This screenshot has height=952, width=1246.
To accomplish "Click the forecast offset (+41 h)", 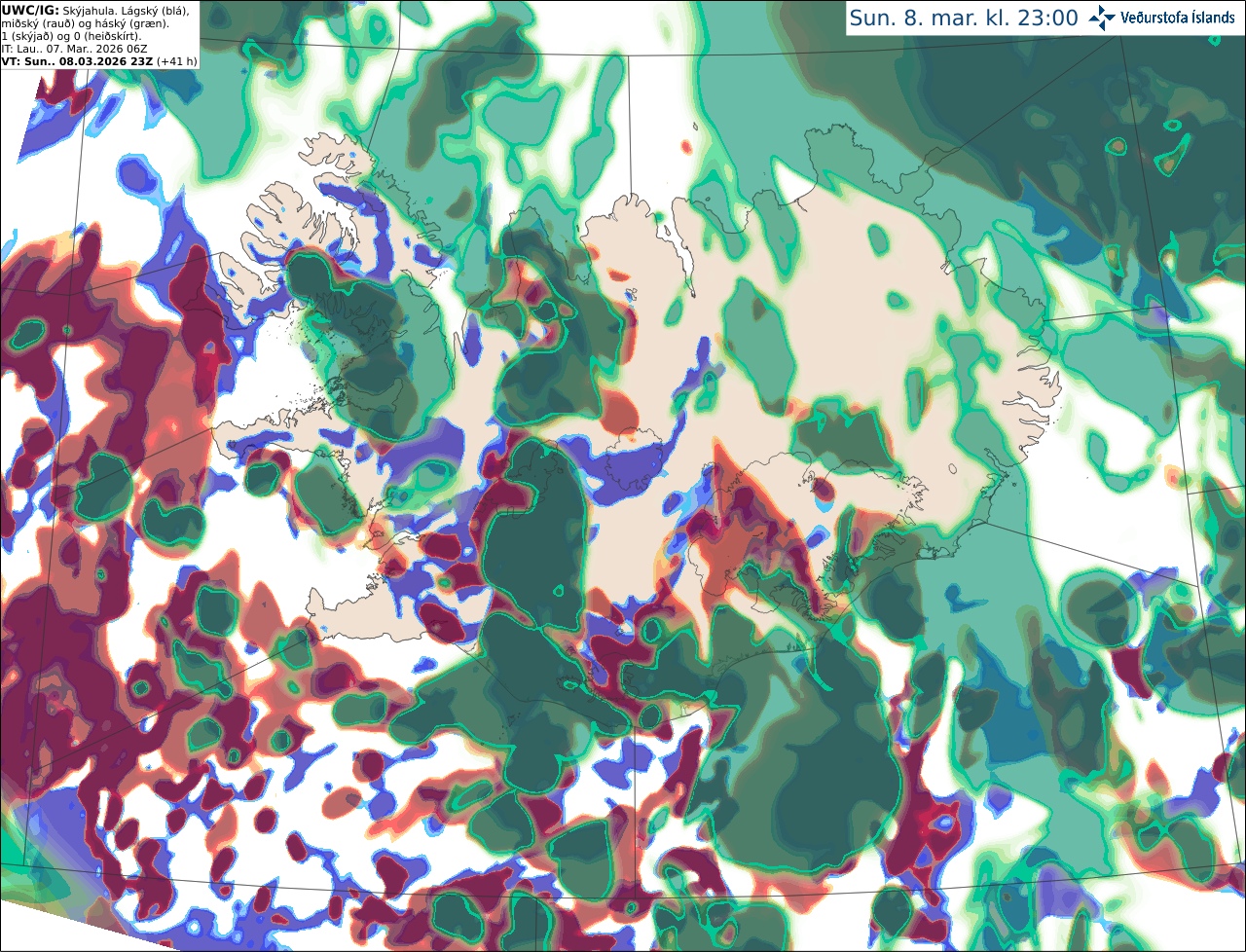I will [176, 61].
